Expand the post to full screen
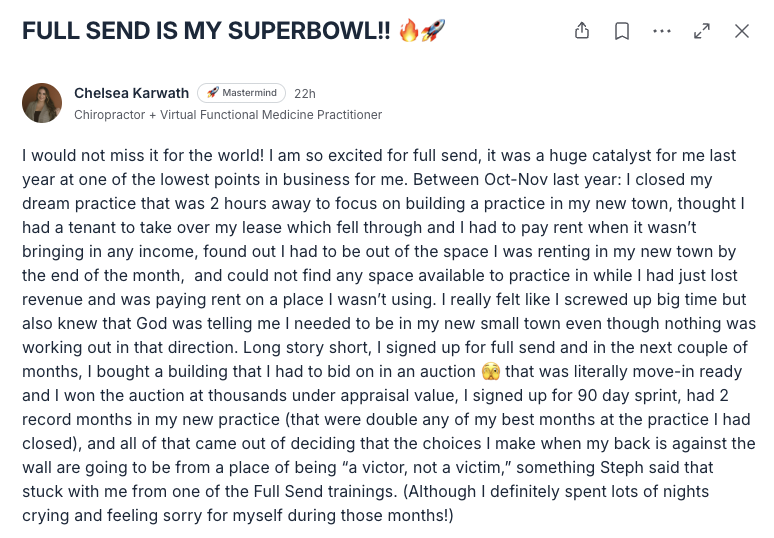Image resolution: width=774 pixels, height=538 pixels. [x=701, y=31]
